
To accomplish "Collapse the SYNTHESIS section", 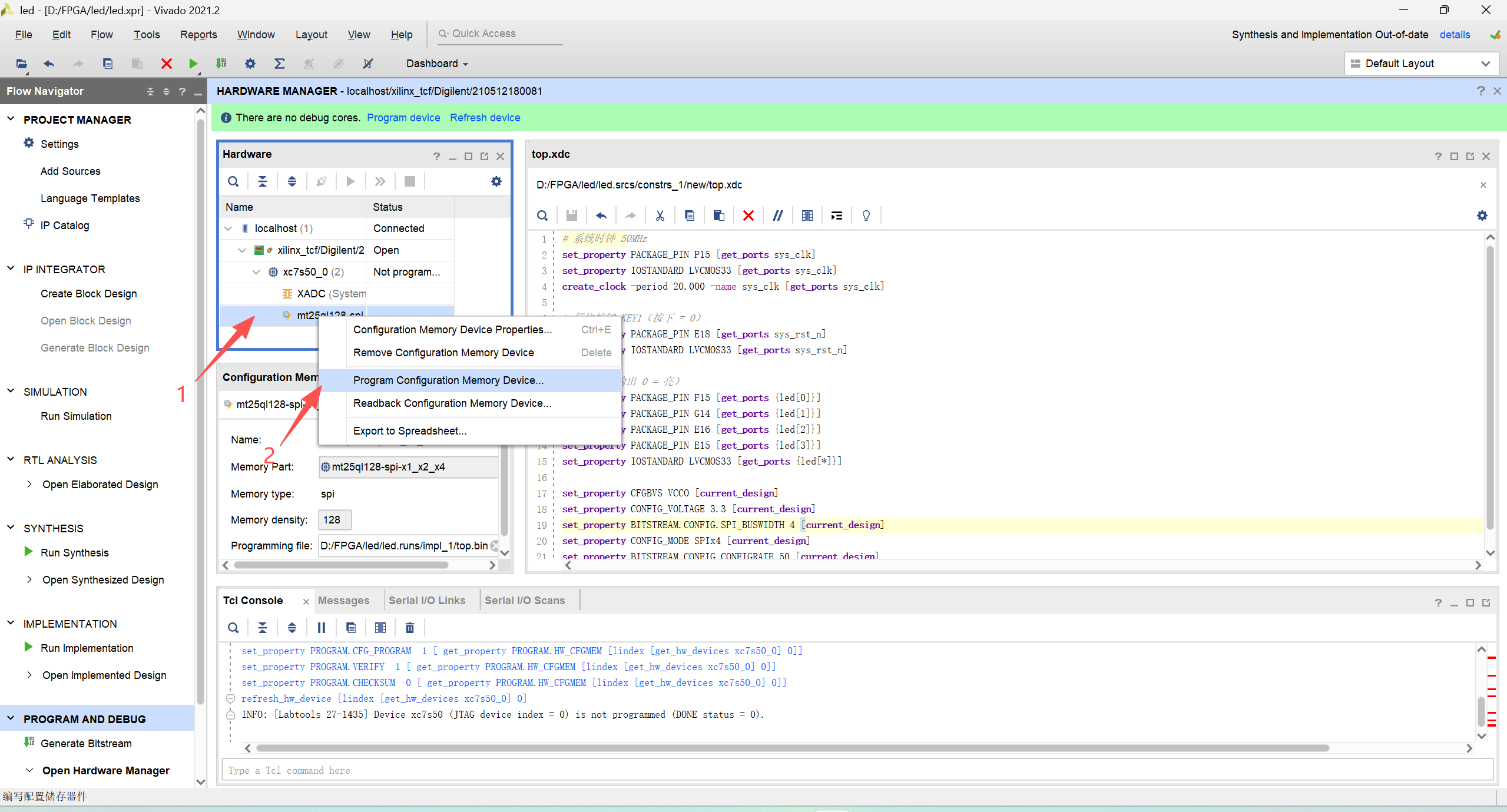I will coord(11,528).
